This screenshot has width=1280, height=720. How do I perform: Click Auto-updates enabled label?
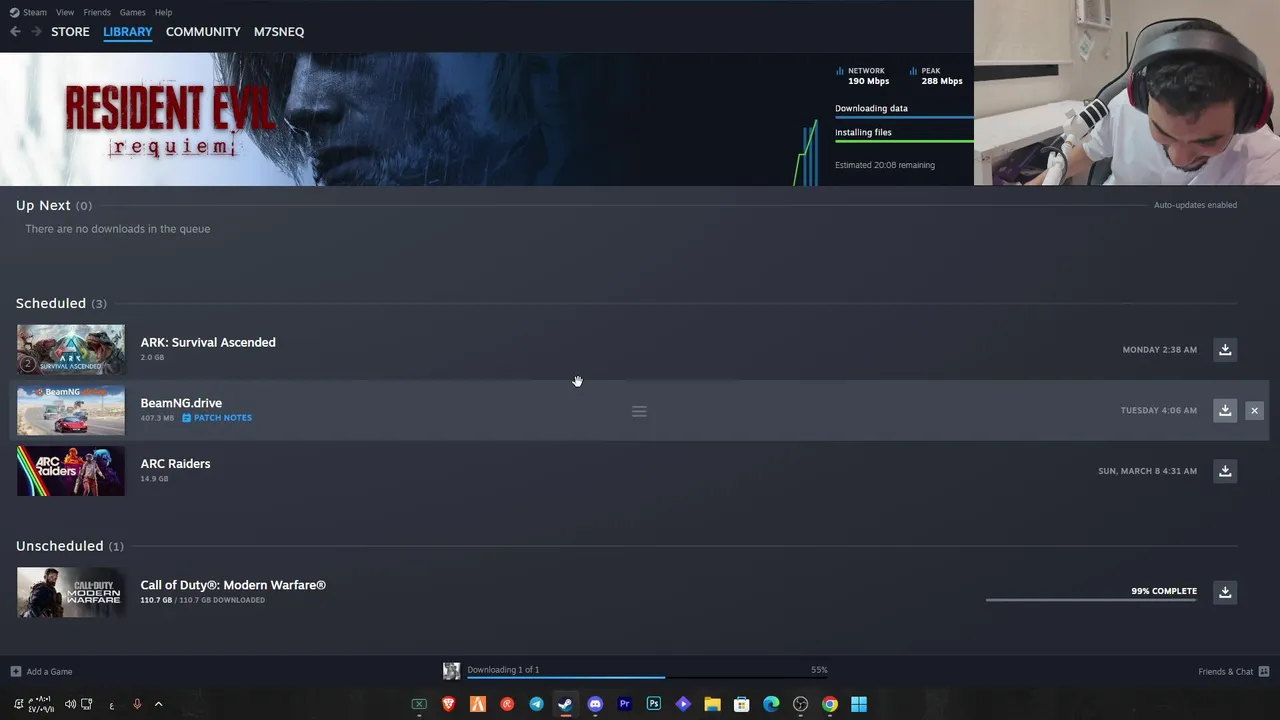(1195, 205)
